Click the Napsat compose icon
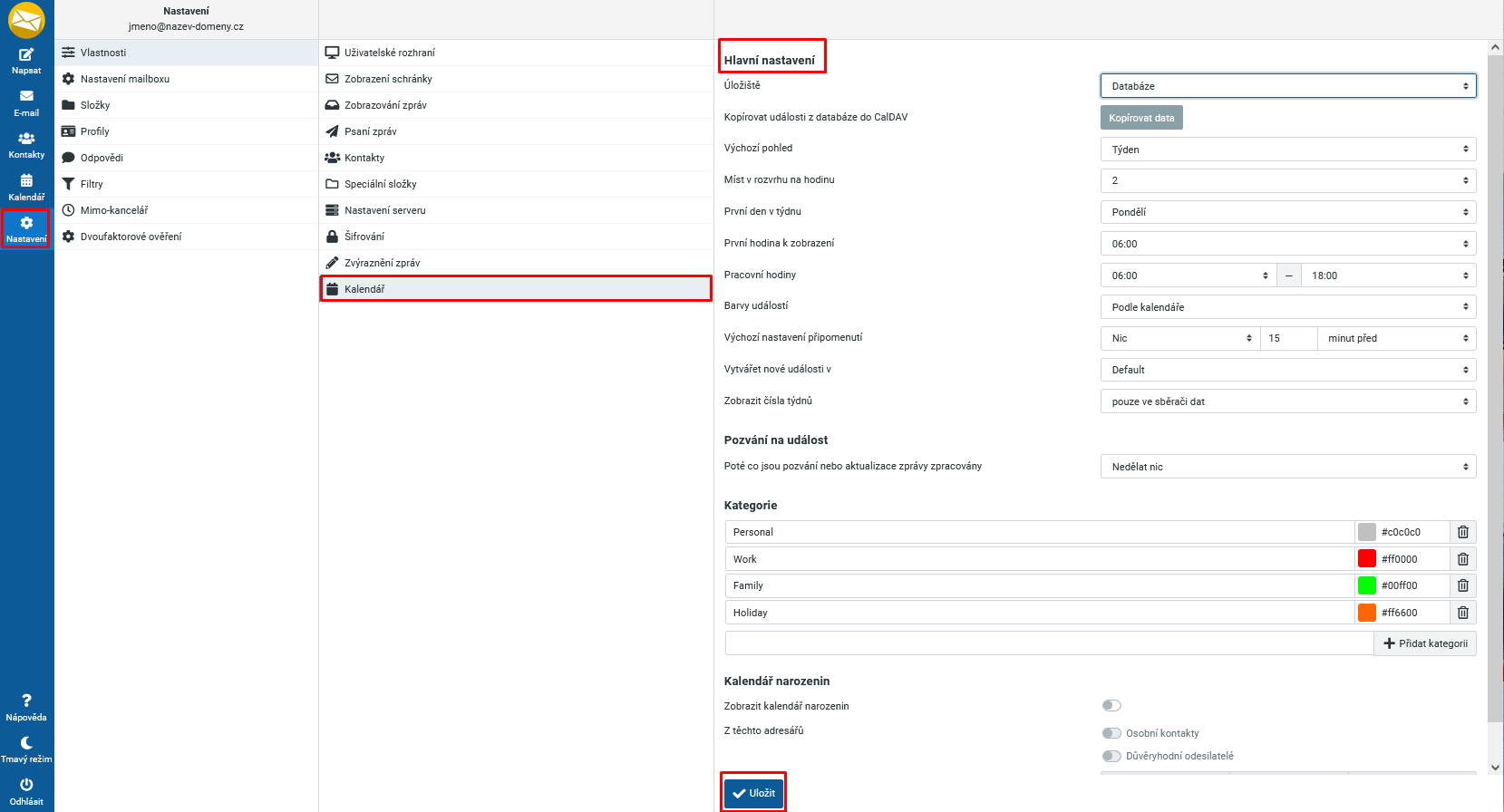The height and width of the screenshot is (812, 1504). [x=26, y=61]
